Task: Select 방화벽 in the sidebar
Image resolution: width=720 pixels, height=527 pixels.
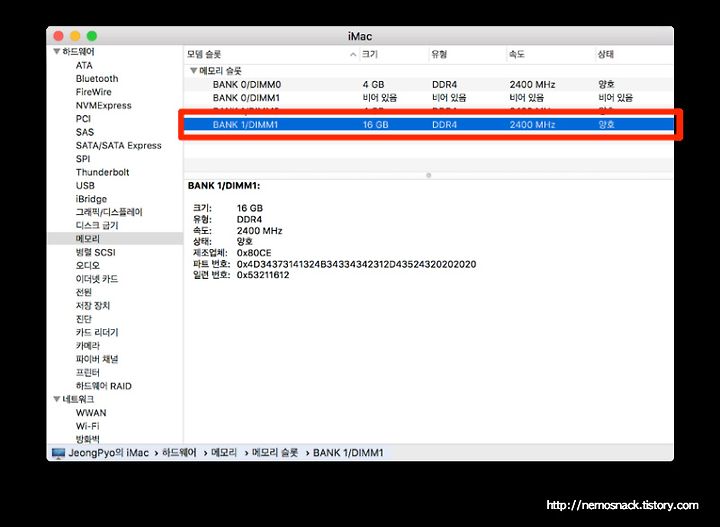Action: [88, 439]
